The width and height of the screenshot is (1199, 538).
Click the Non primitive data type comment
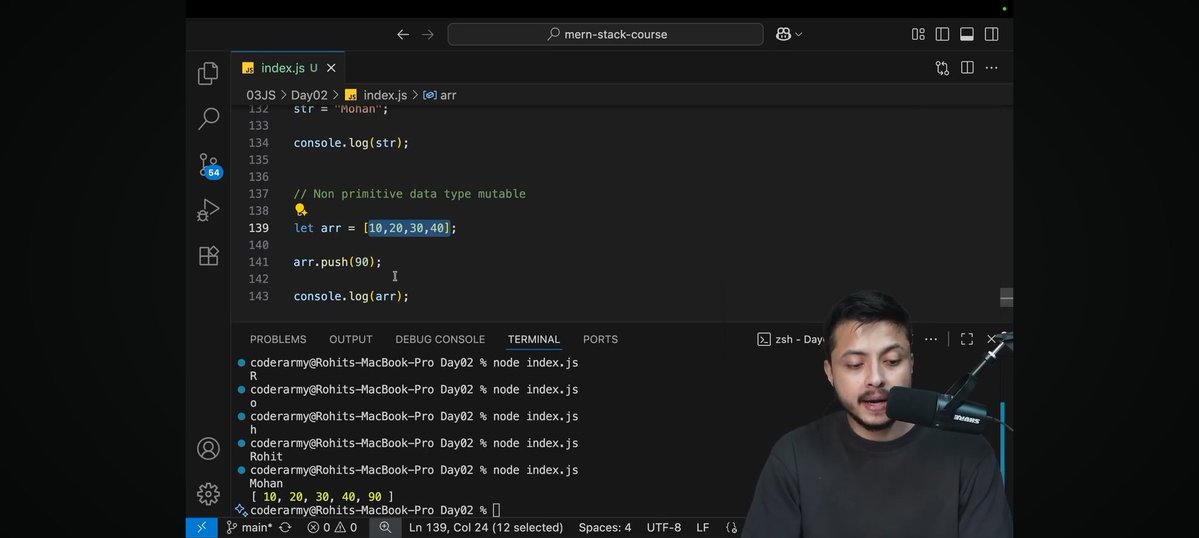click(x=410, y=194)
